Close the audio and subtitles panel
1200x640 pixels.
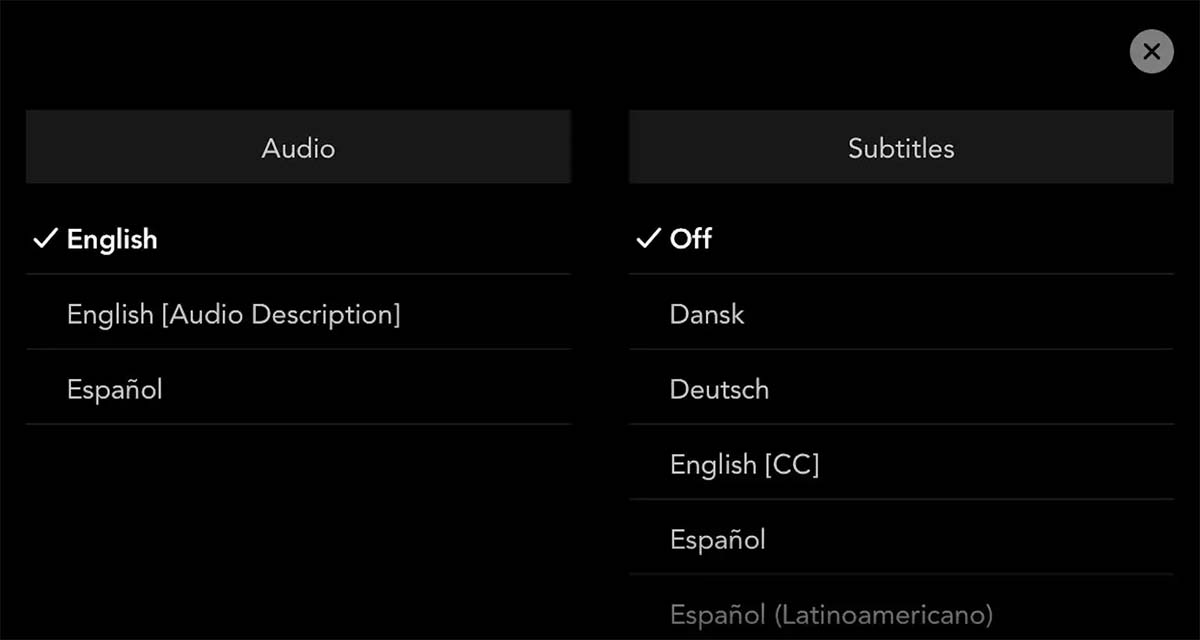(1151, 51)
